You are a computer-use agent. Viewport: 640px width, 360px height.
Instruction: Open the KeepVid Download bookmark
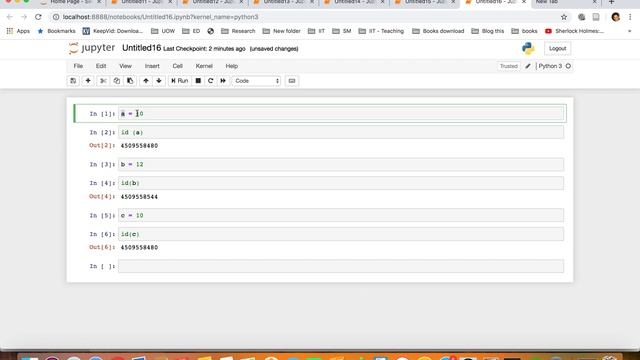(113, 31)
